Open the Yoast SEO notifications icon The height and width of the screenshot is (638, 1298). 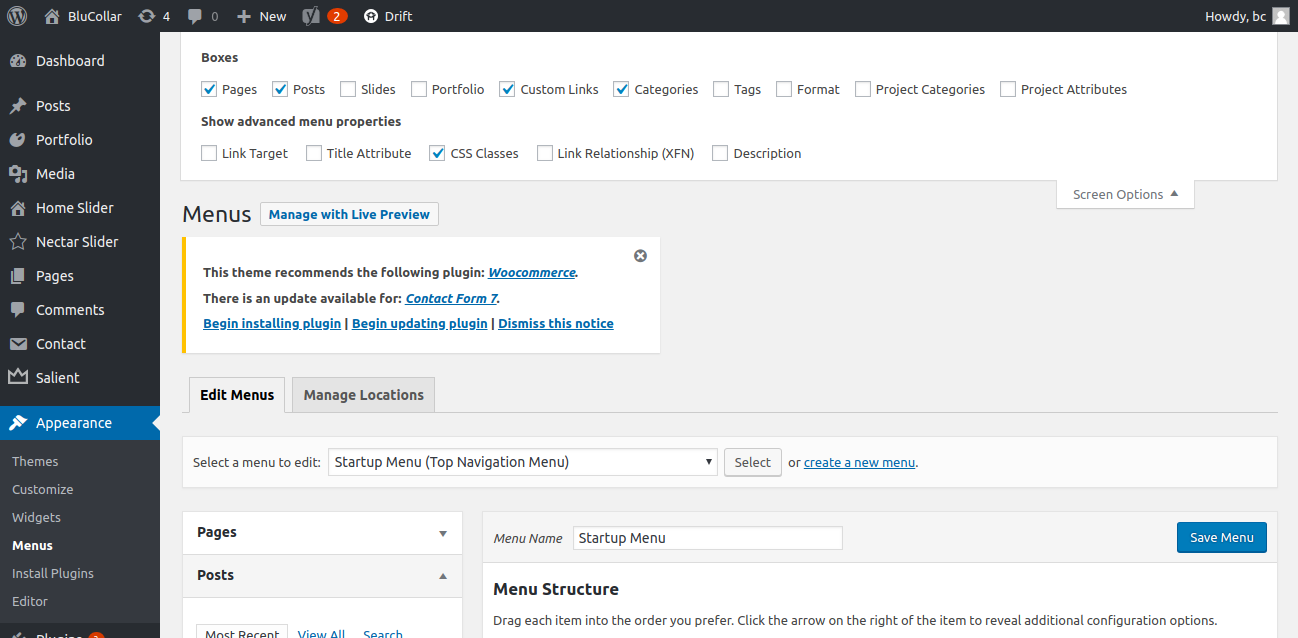coord(311,16)
